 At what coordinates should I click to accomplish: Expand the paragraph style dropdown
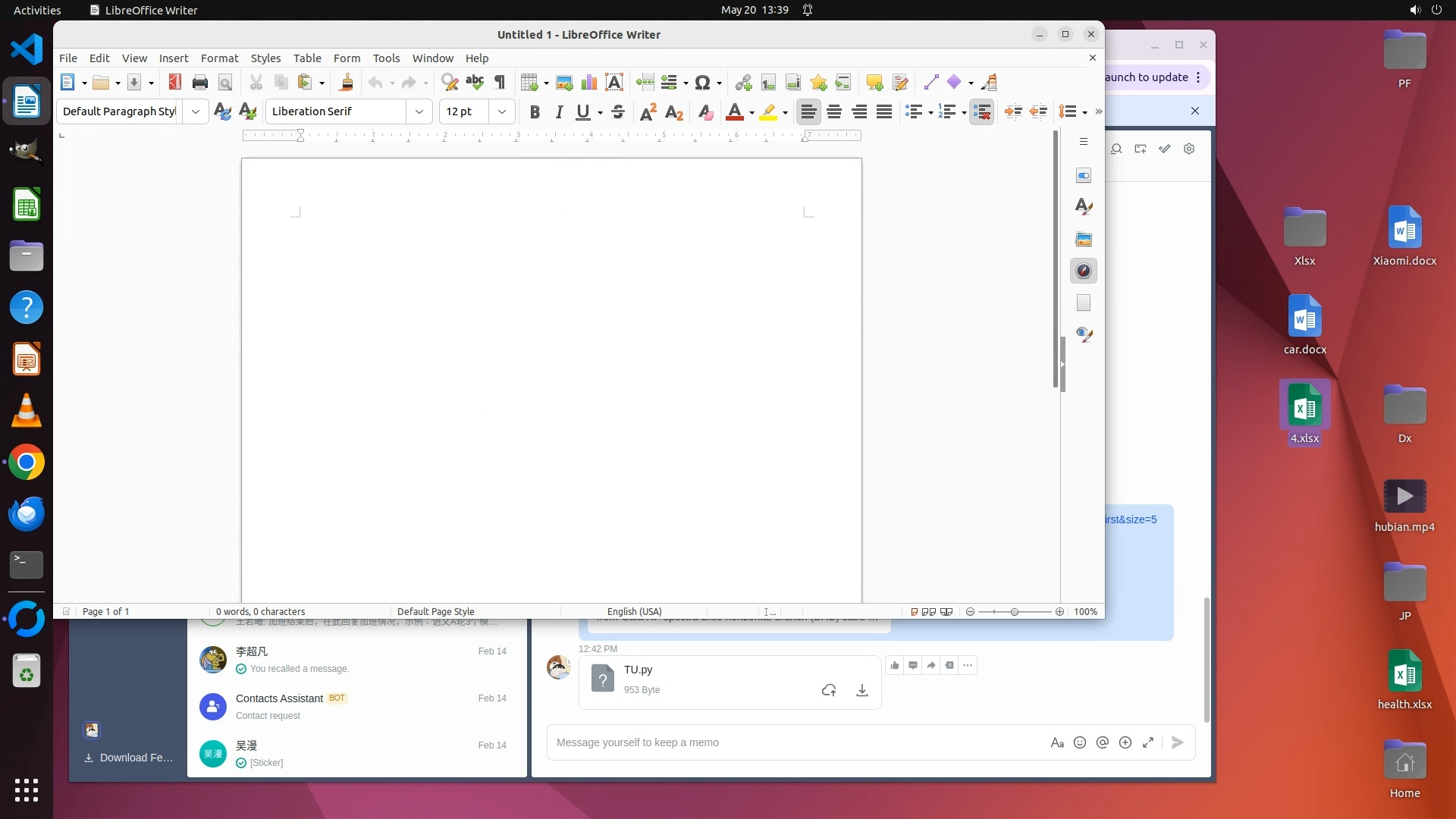195,111
